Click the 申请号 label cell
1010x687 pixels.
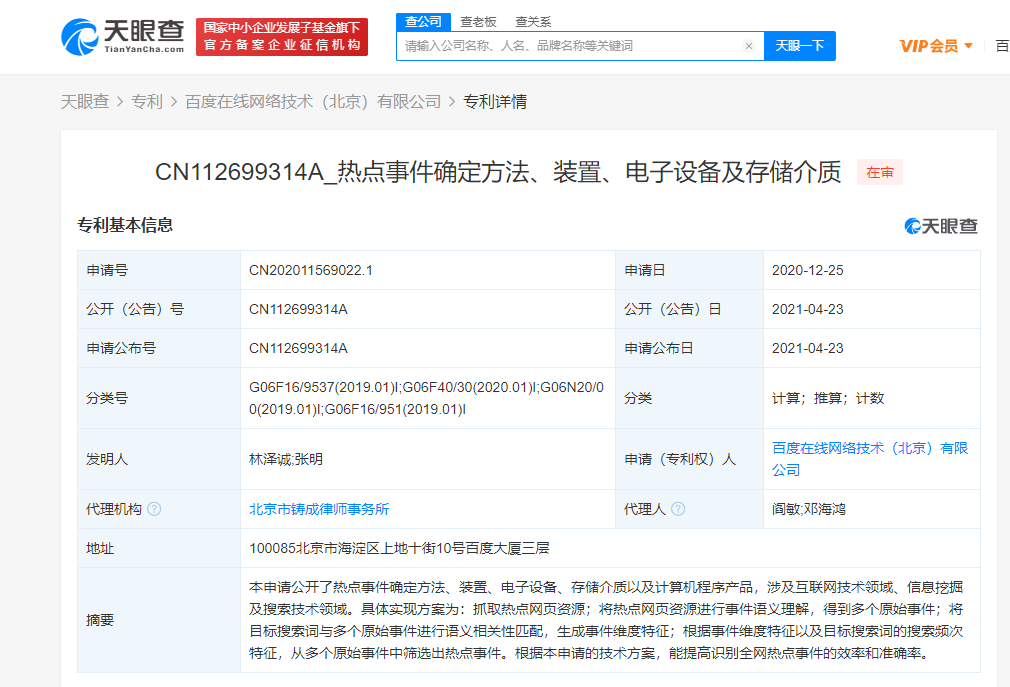[x=158, y=270]
